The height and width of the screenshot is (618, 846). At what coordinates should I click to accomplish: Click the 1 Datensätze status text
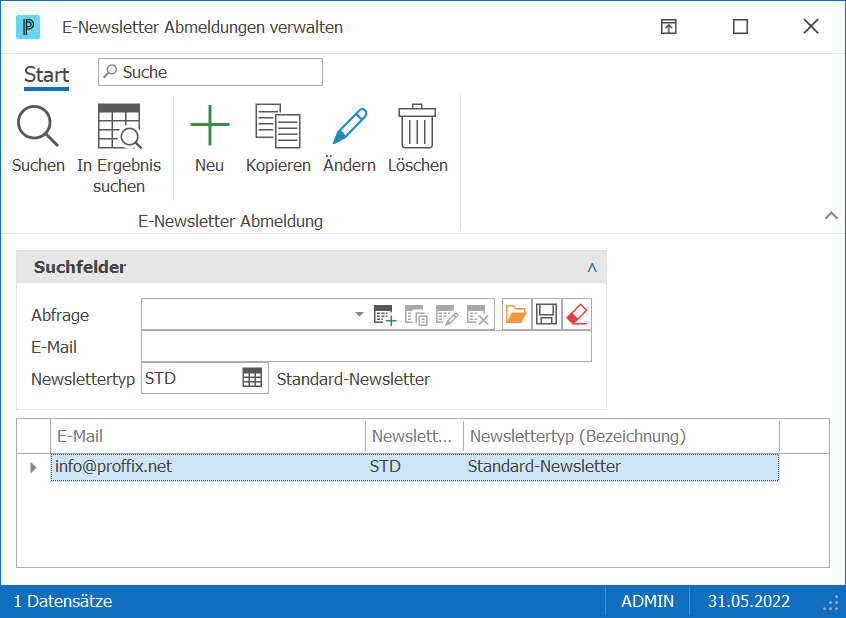[63, 601]
